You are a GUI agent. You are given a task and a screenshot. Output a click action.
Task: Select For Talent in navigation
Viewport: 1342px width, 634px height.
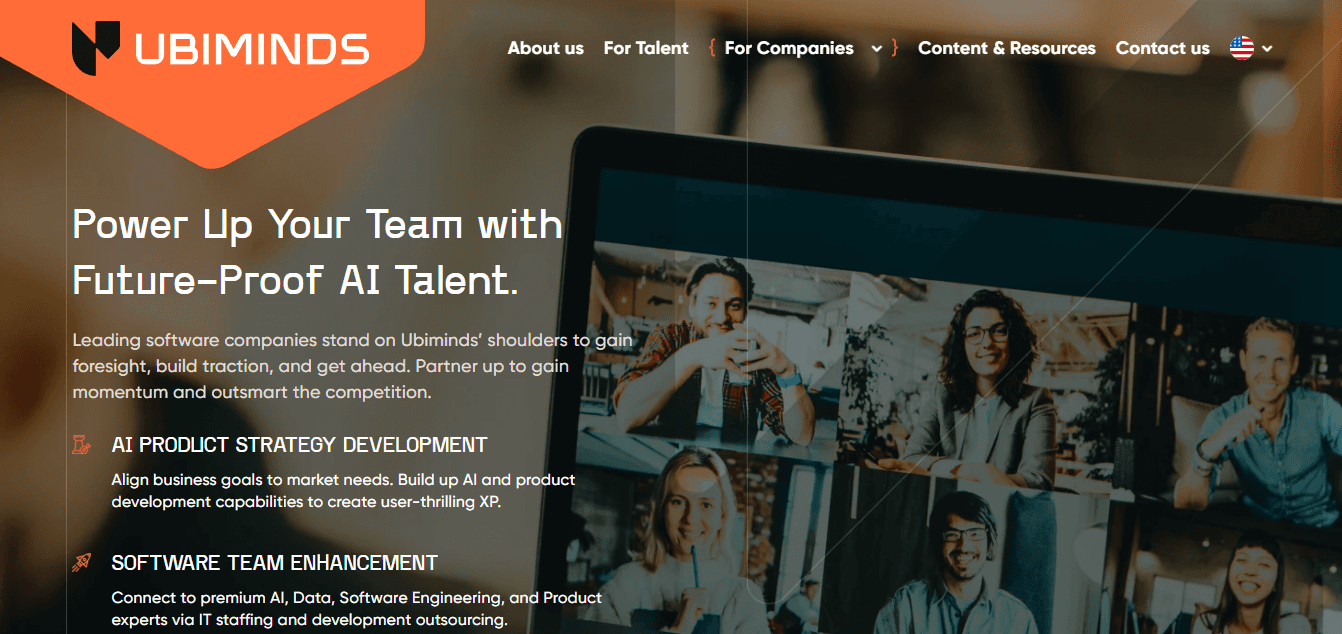(x=646, y=48)
